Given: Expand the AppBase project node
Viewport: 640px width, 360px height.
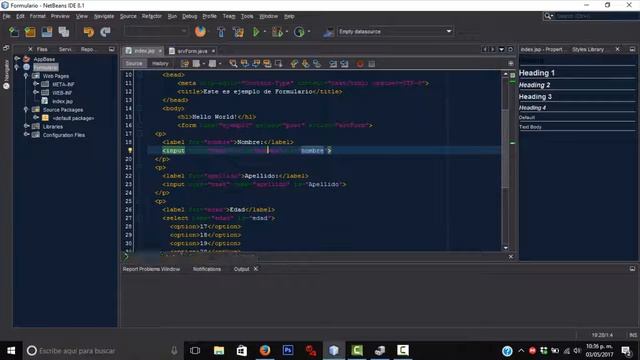Looking at the screenshot, I should click(17, 59).
